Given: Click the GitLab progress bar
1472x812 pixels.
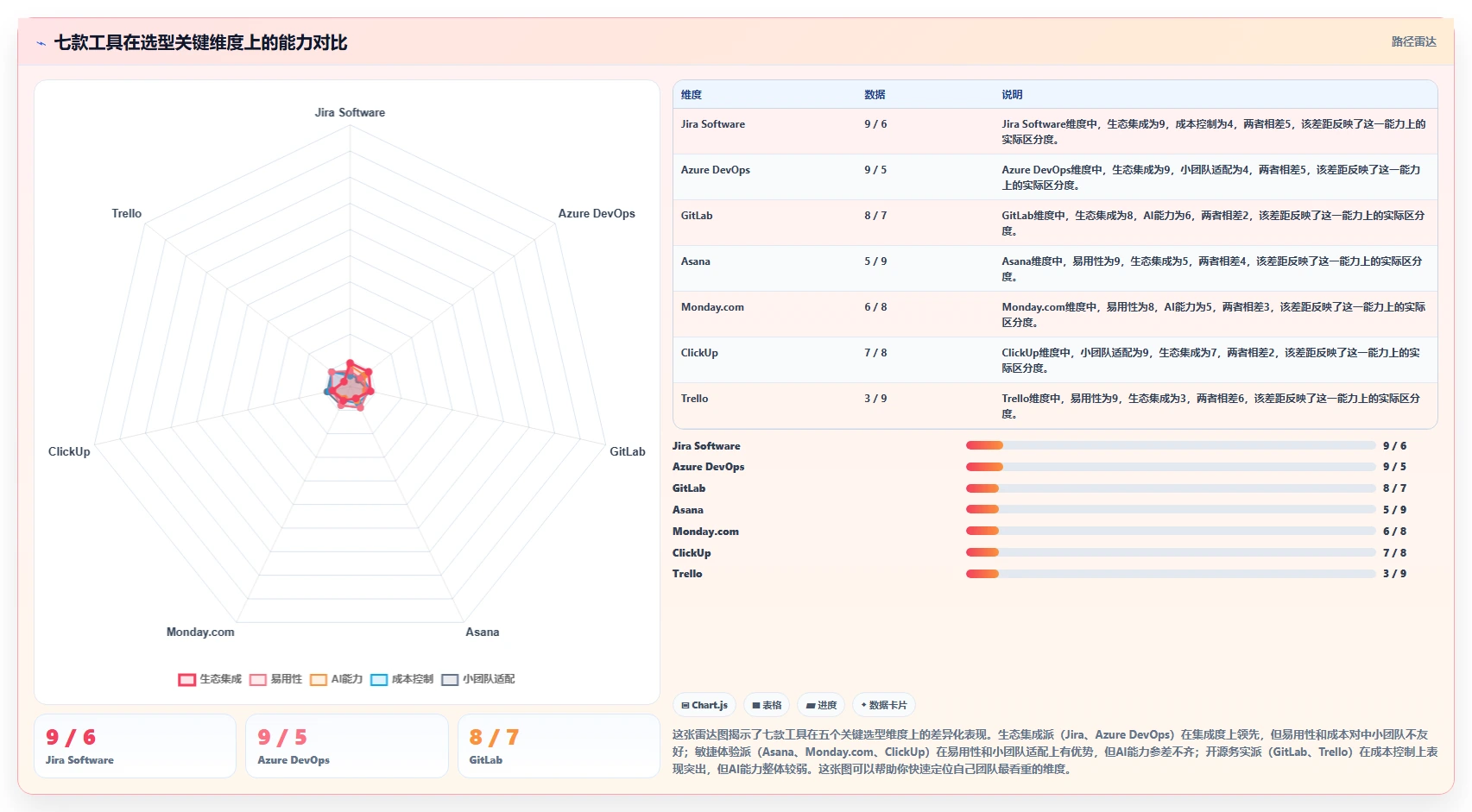Looking at the screenshot, I should tap(1171, 488).
